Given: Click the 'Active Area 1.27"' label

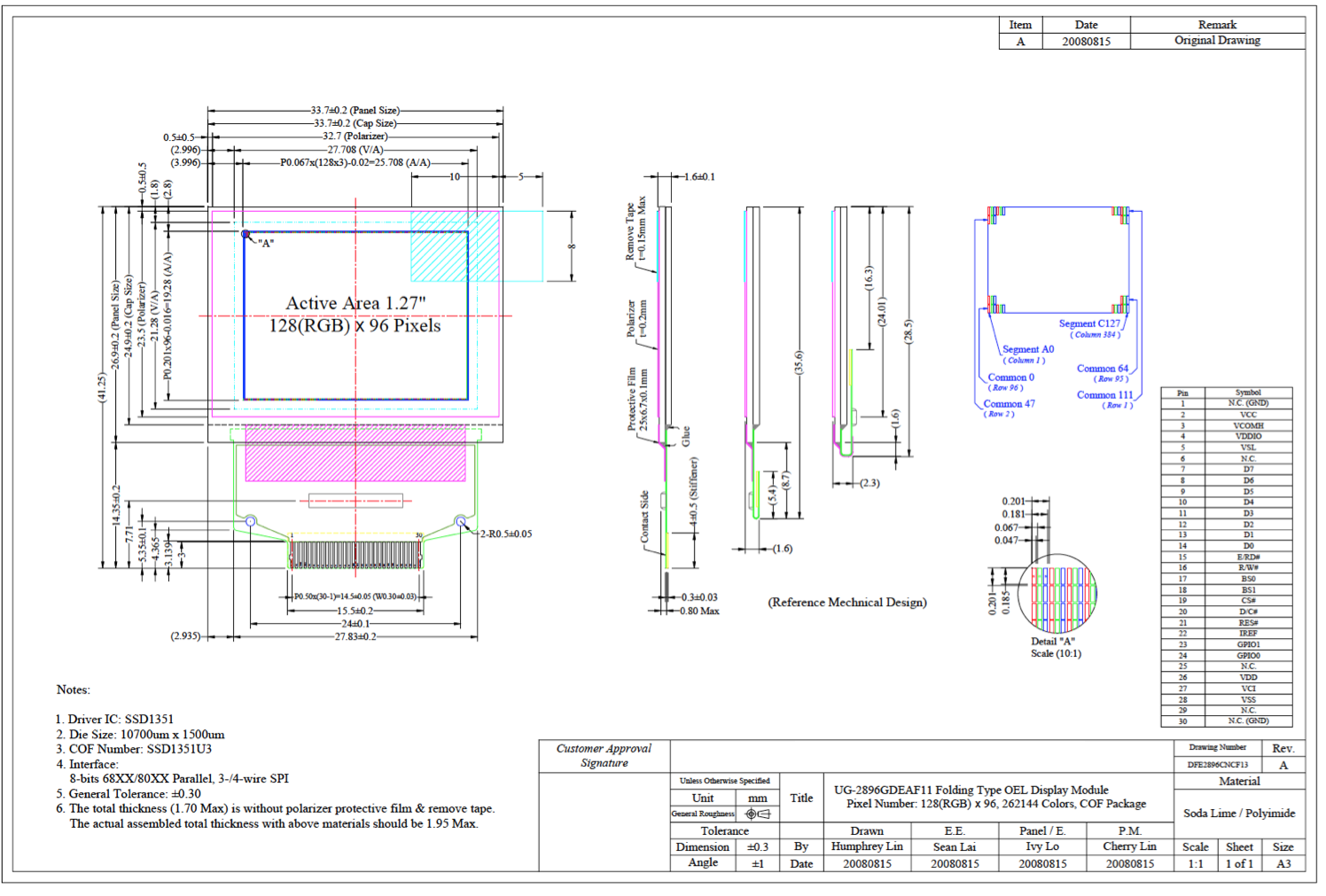Looking at the screenshot, I should click(355, 303).
